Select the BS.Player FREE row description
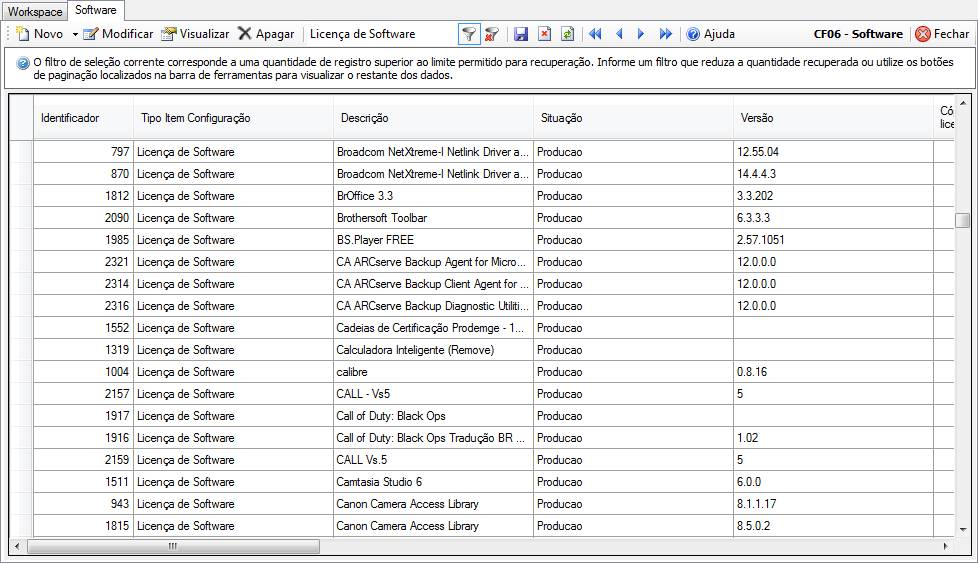This screenshot has height=564, width=978. tap(433, 240)
